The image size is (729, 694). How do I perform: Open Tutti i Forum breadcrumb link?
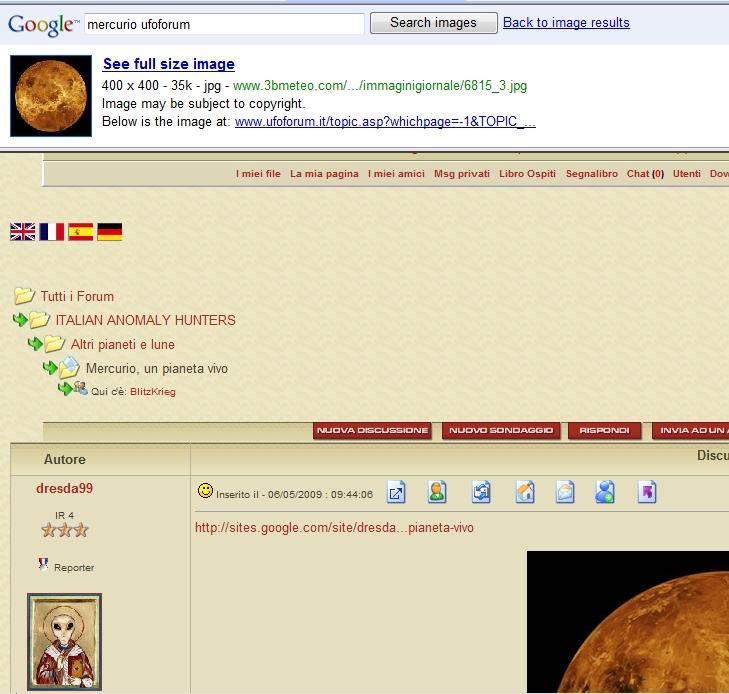coord(77,297)
